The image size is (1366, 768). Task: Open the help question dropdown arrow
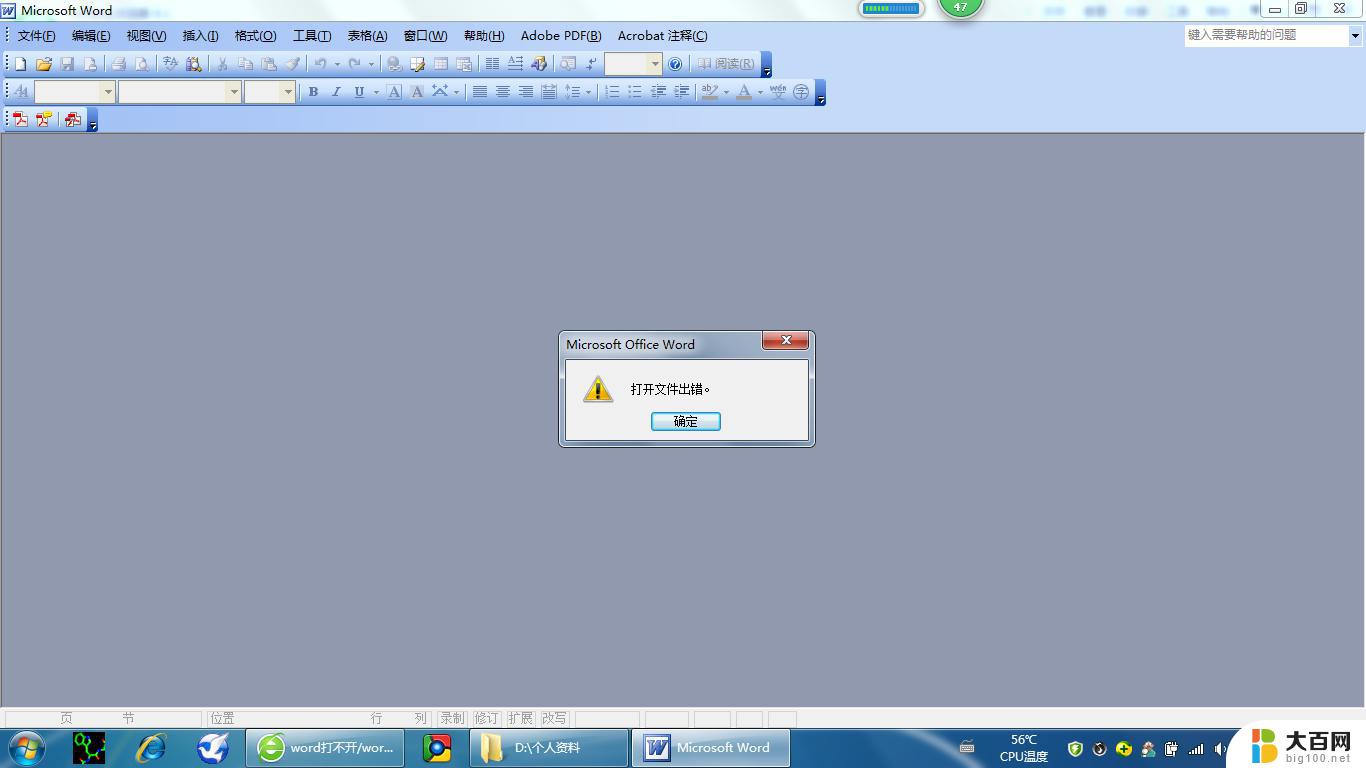(1355, 35)
